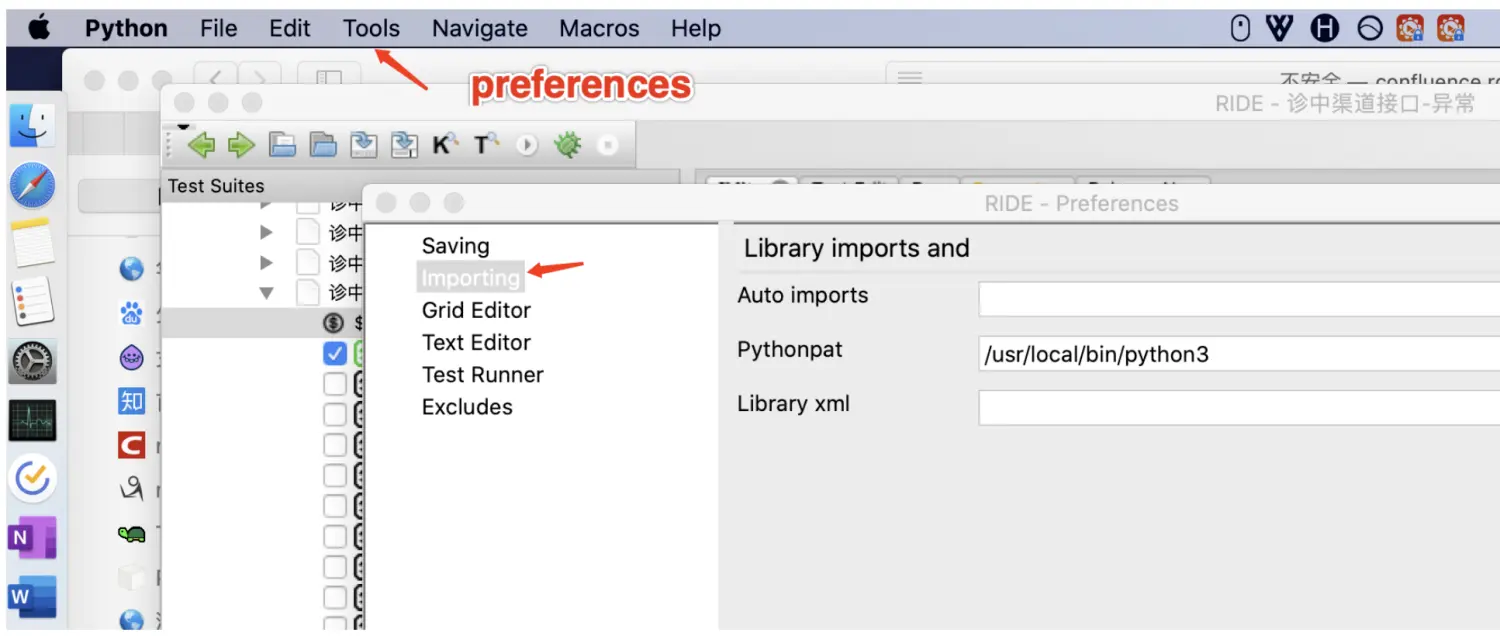
Task: Select Saving in Preferences list
Action: pos(456,246)
